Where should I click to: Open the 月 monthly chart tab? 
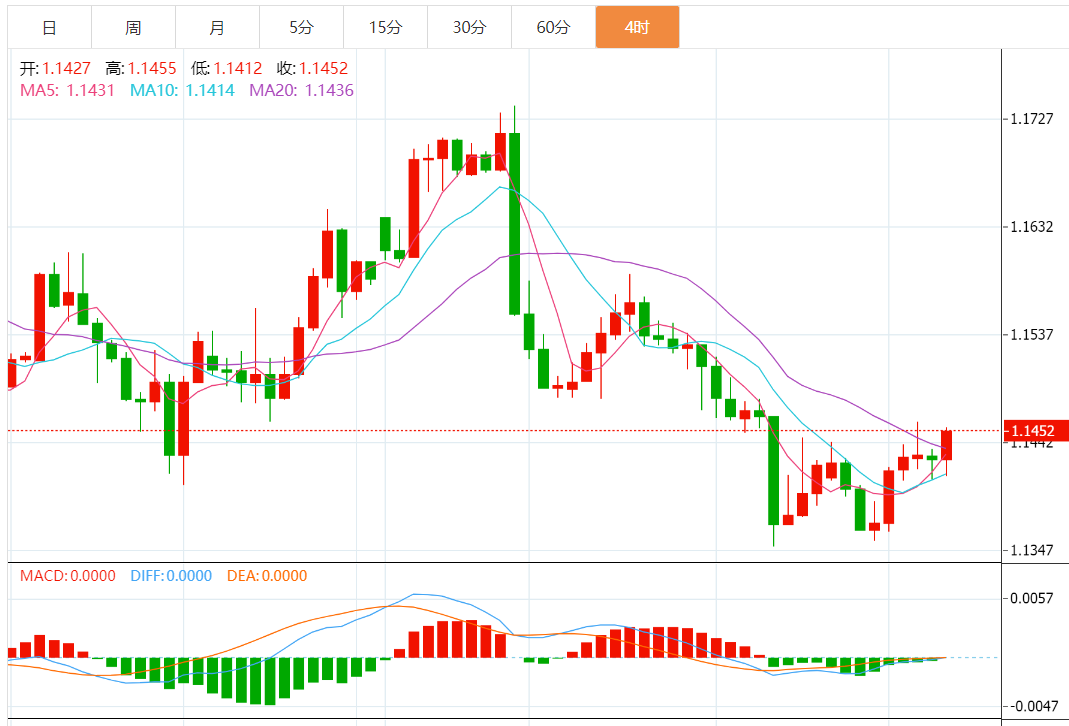(x=217, y=27)
